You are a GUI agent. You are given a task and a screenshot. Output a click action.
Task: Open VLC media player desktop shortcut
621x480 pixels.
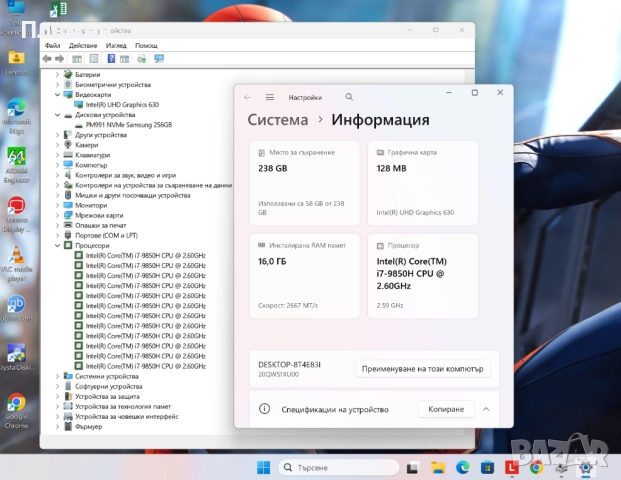[x=17, y=263]
